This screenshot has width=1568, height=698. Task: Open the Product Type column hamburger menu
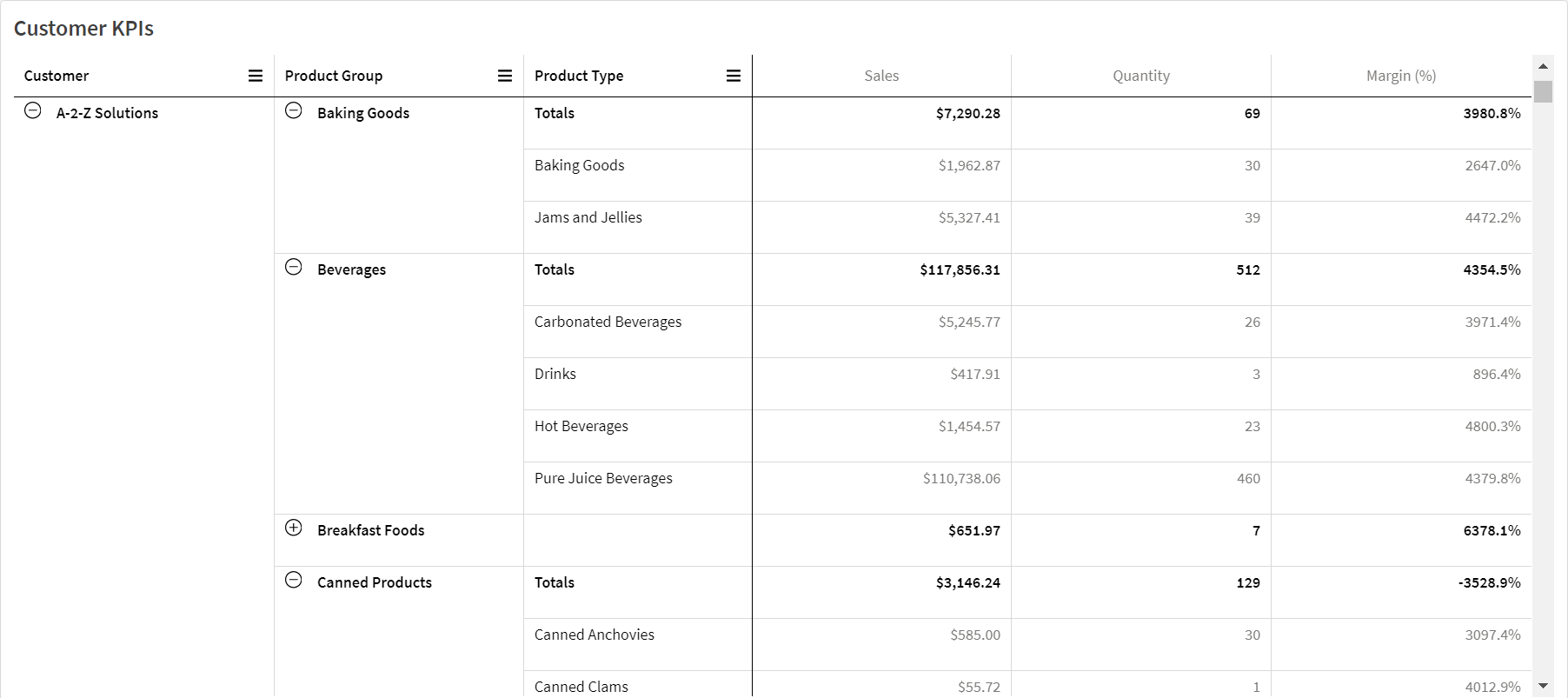[x=734, y=76]
